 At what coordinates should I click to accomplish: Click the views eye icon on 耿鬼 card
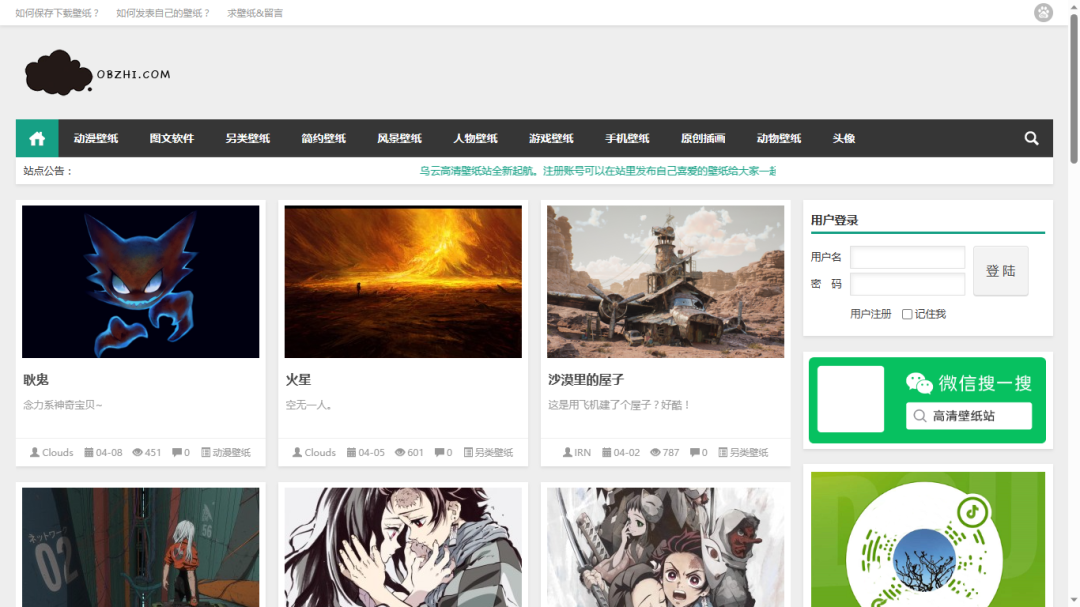coord(138,453)
